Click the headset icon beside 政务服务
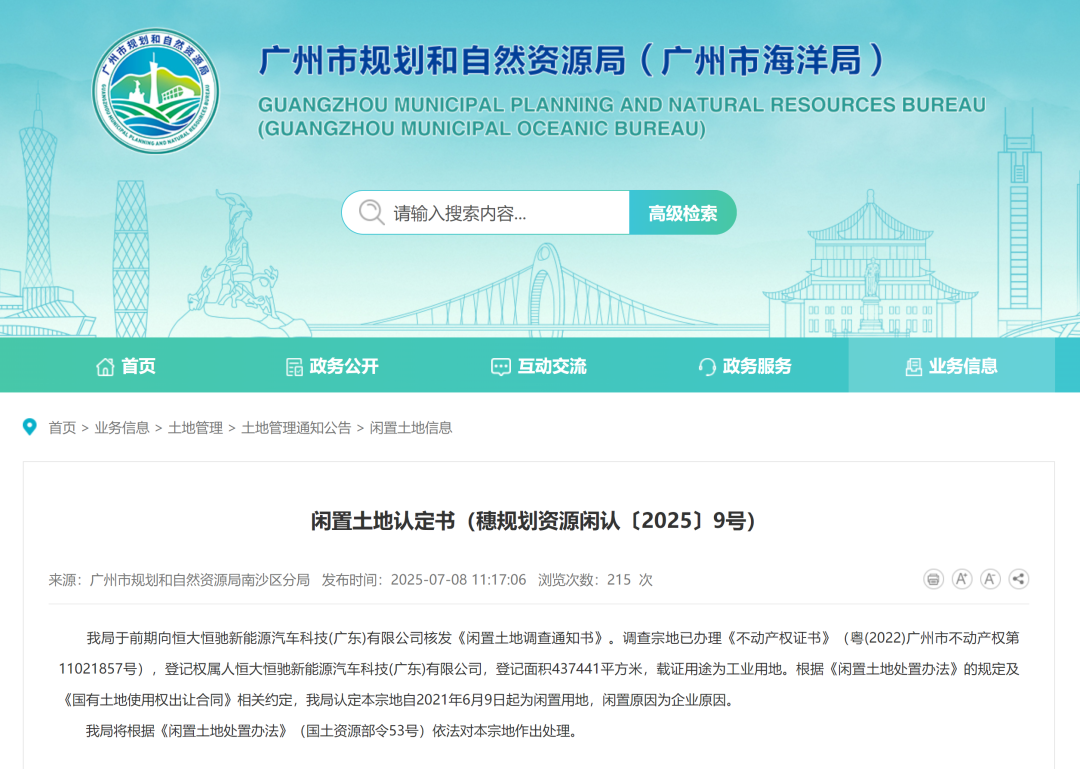This screenshot has width=1080, height=769. click(707, 367)
